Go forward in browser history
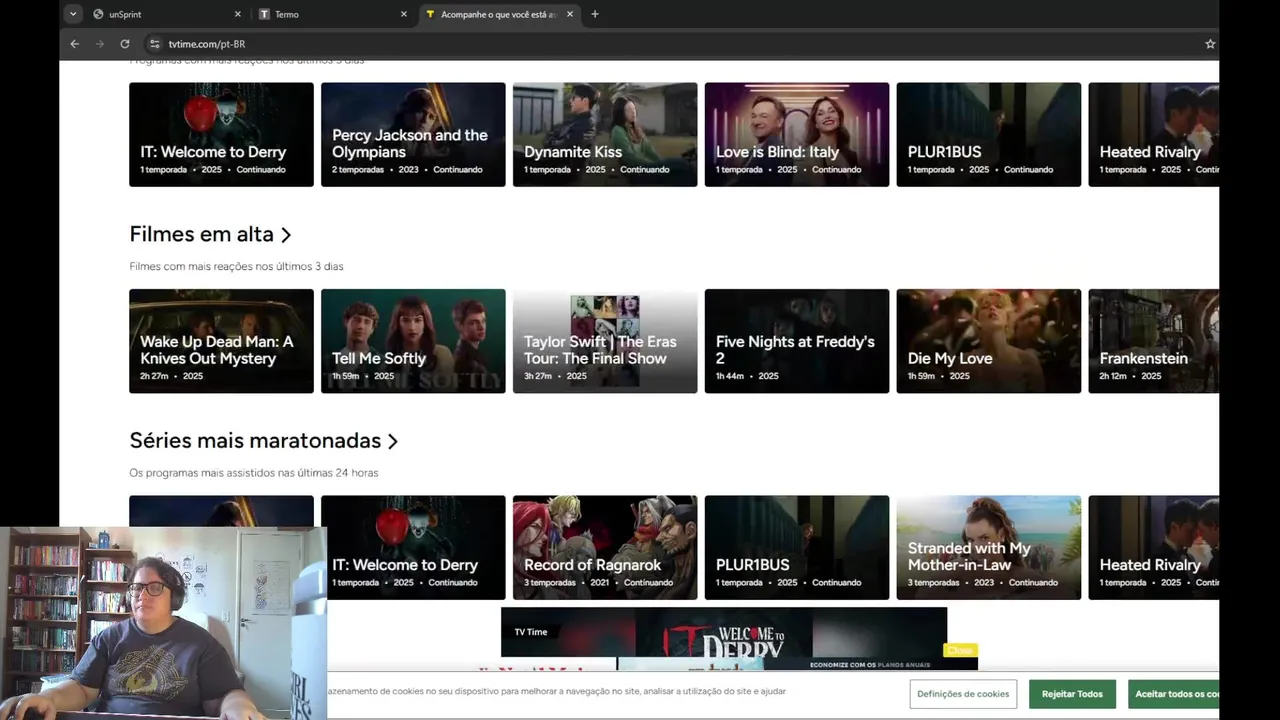Image resolution: width=1280 pixels, height=720 pixels. coord(99,44)
